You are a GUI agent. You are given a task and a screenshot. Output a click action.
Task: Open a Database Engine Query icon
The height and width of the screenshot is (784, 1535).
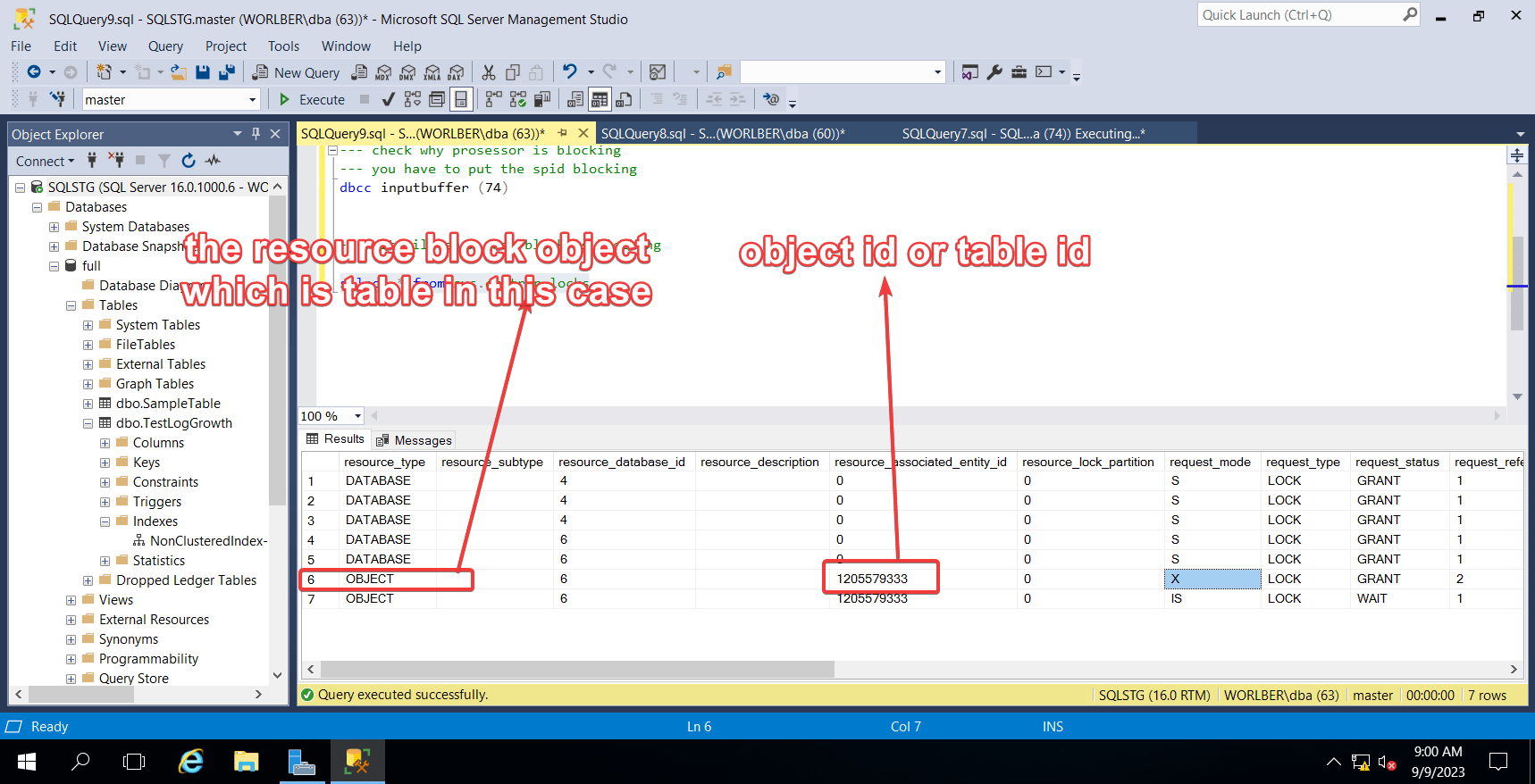(x=359, y=72)
